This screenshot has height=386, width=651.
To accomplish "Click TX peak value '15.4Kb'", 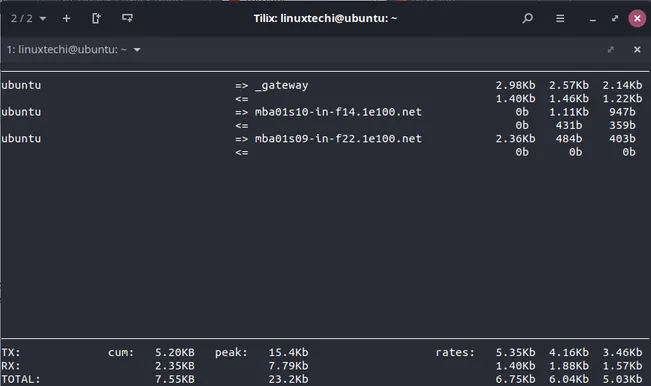I will click(x=288, y=352).
